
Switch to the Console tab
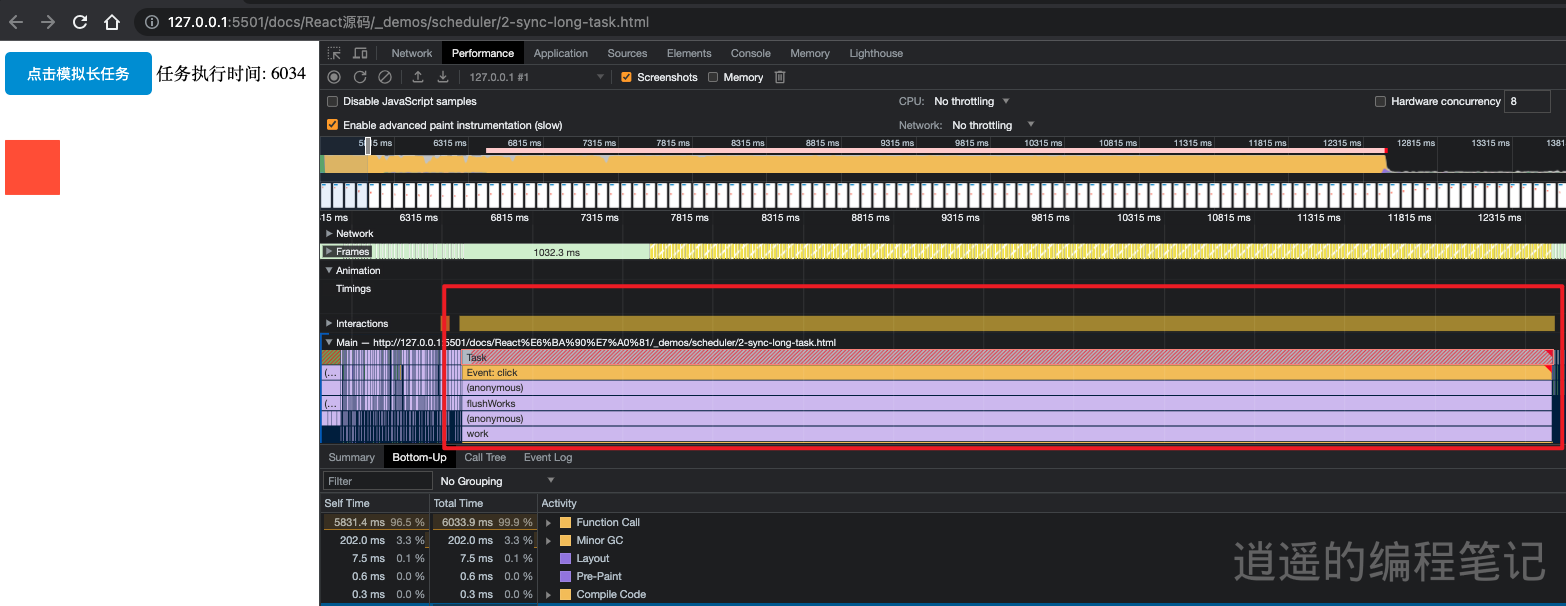coord(750,53)
